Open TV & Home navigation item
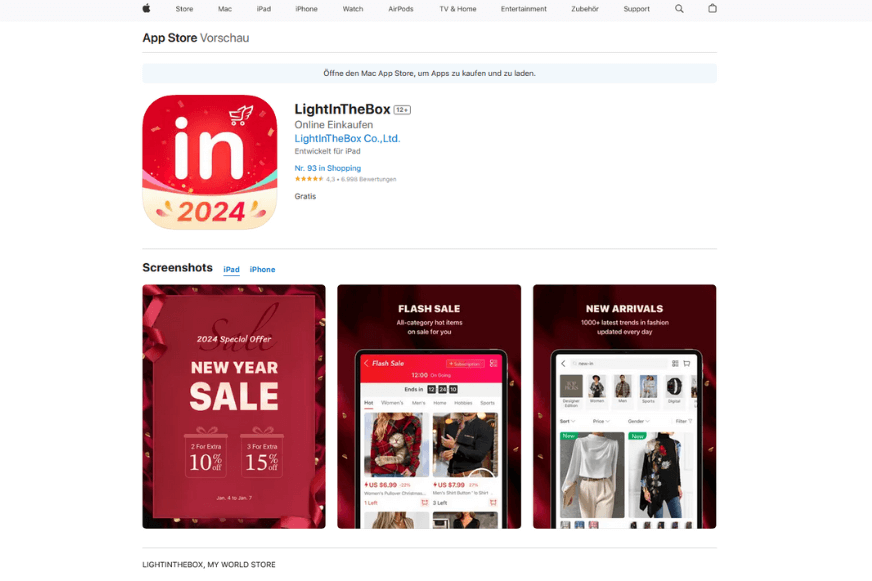The width and height of the screenshot is (872, 581). [x=458, y=9]
